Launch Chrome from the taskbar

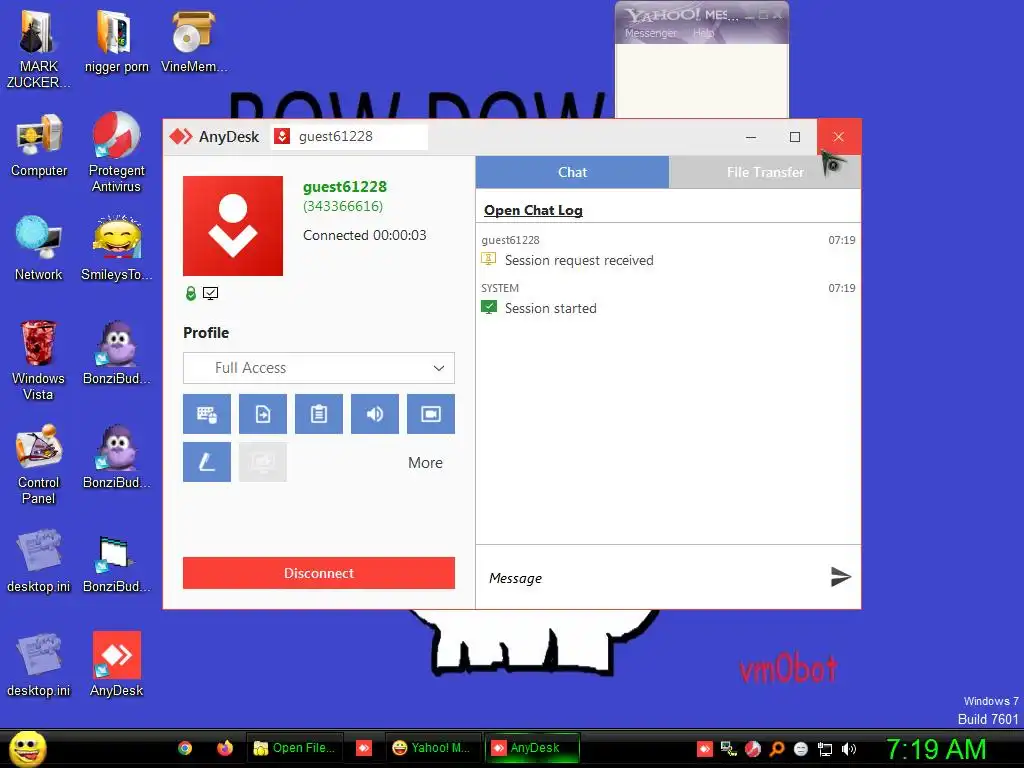(x=185, y=748)
